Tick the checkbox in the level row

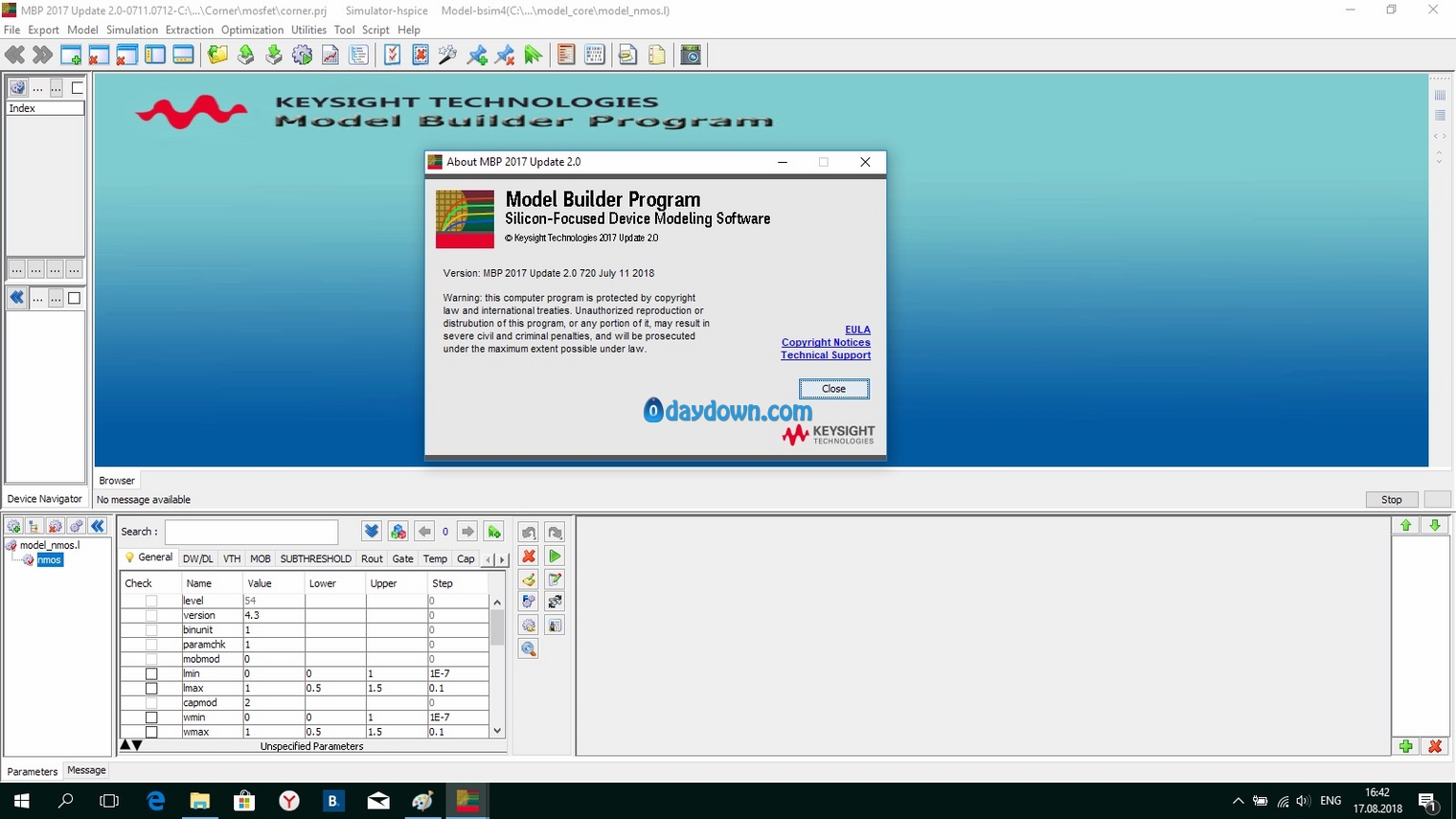[151, 601]
